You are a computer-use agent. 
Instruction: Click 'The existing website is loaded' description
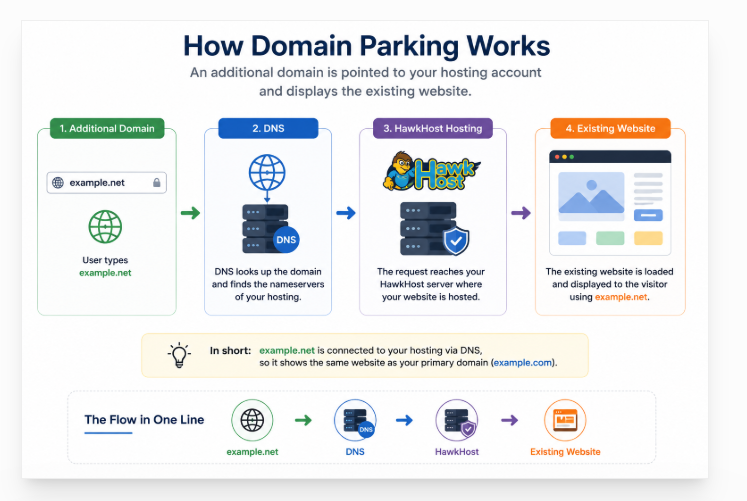click(x=609, y=284)
